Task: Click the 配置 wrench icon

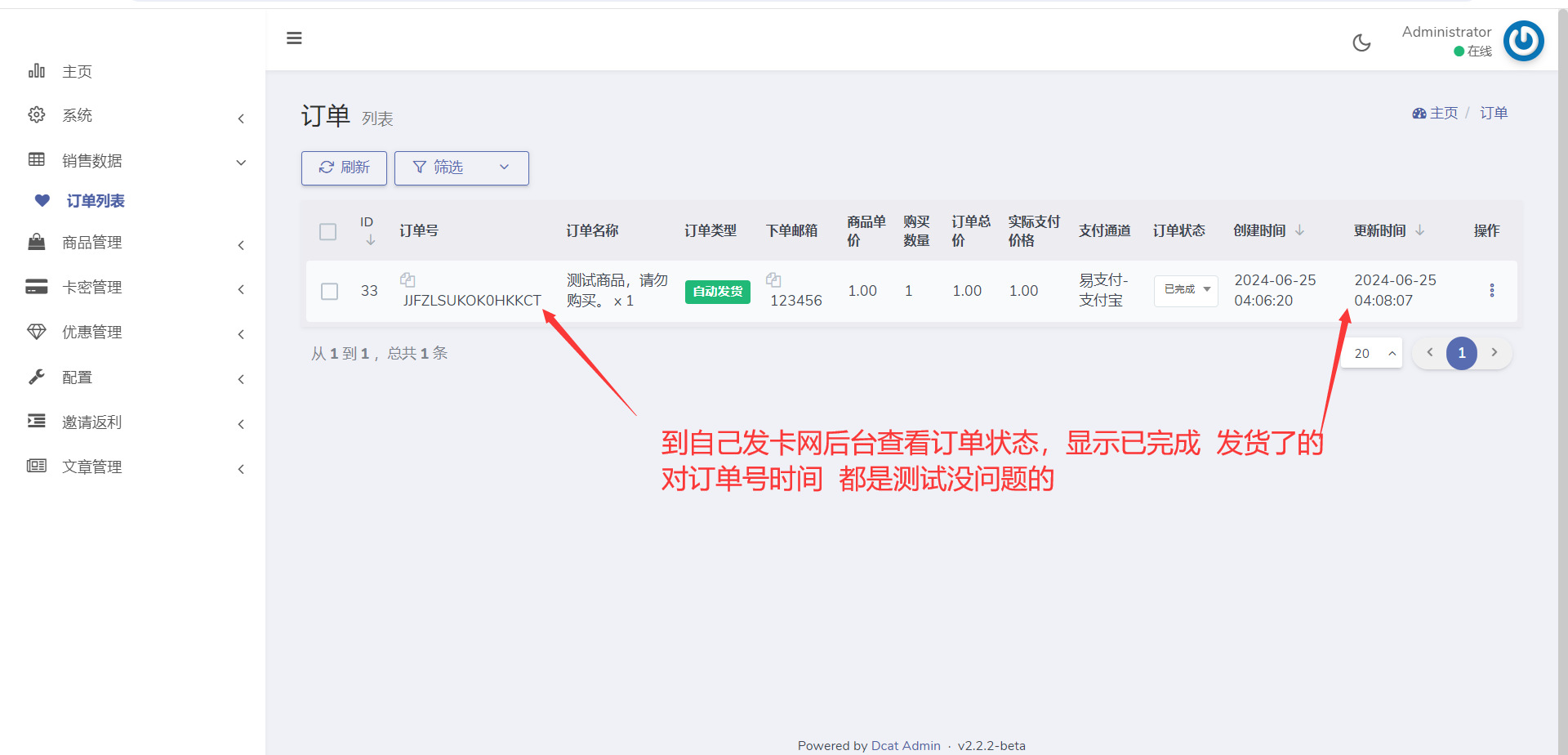Action: (37, 377)
